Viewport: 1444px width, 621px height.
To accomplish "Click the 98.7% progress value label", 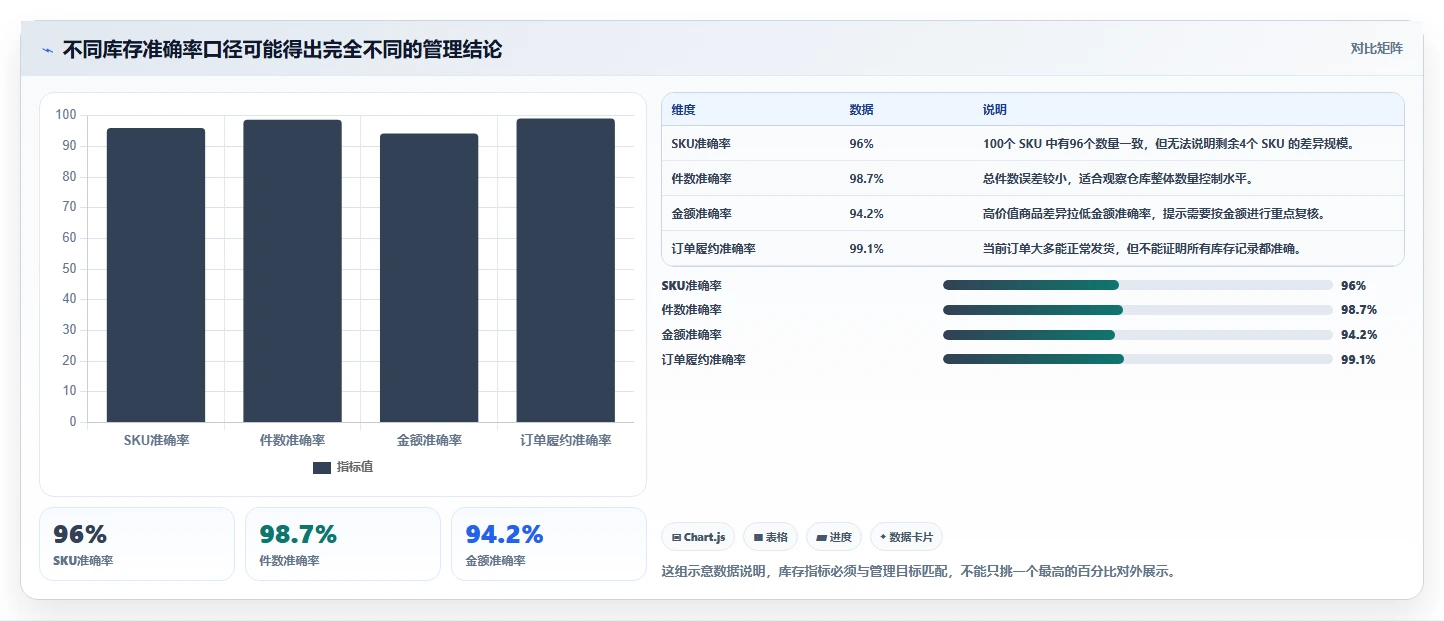I will tap(1359, 310).
